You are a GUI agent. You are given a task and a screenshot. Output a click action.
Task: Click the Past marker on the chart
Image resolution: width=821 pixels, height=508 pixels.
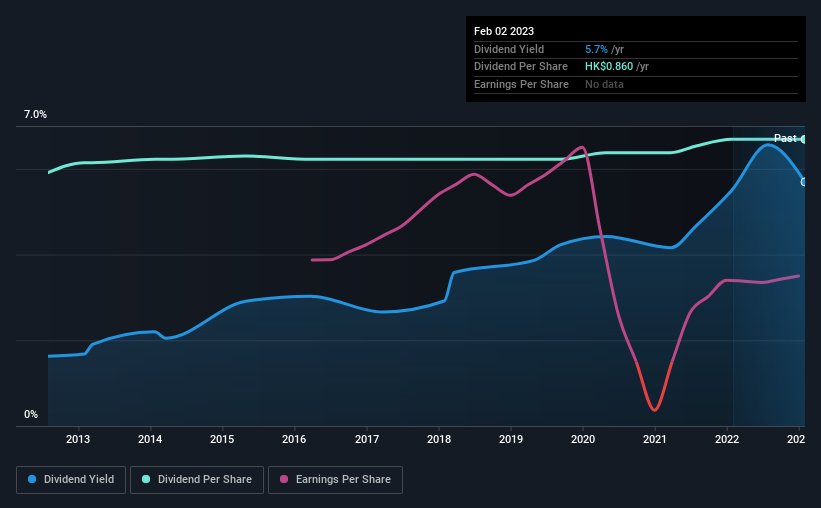pyautogui.click(x=785, y=138)
